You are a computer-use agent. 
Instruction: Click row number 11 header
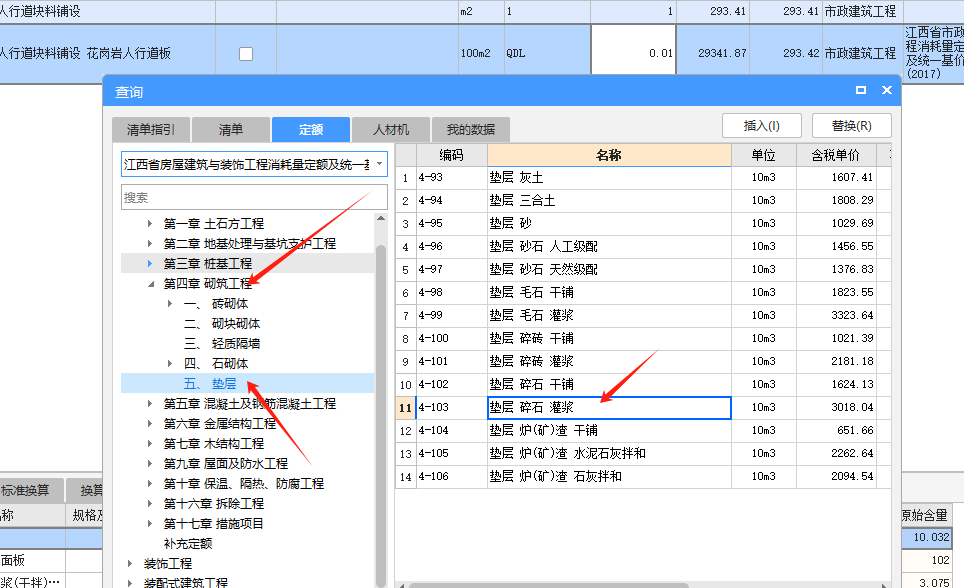[x=406, y=408]
